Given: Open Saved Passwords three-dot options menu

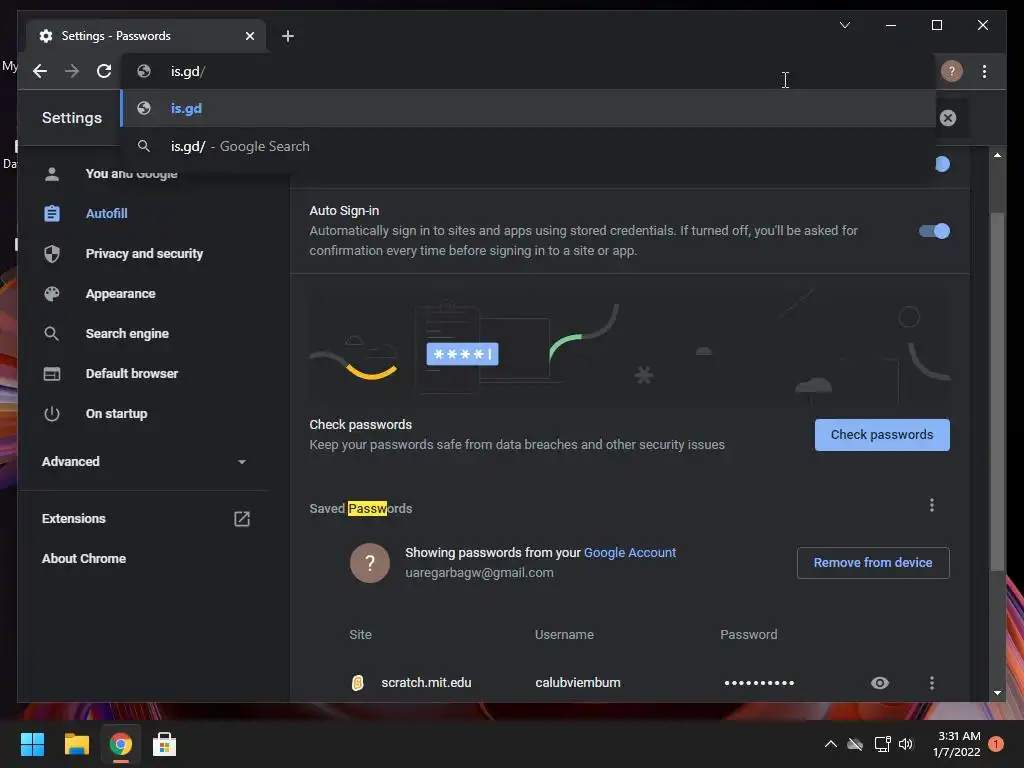Looking at the screenshot, I should coord(932,505).
